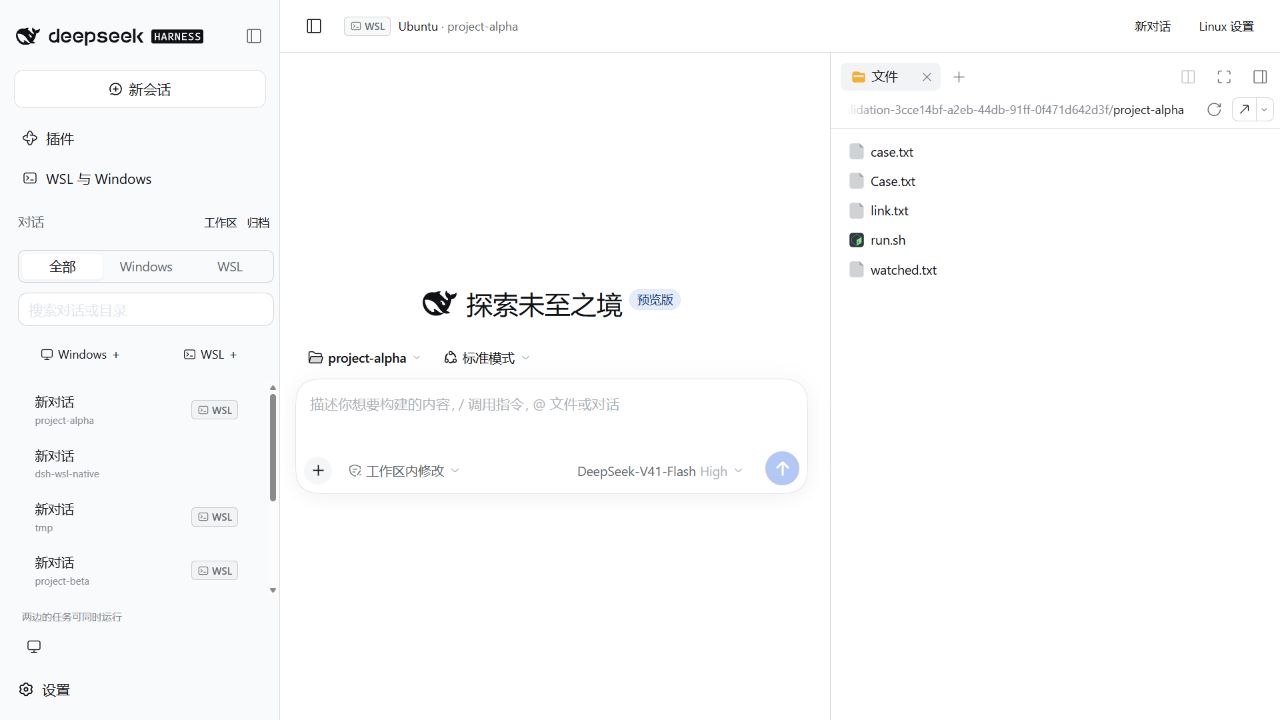This screenshot has height=720, width=1280.
Task: Click the project-alpha path breadcrumb
Action: coord(1148,110)
